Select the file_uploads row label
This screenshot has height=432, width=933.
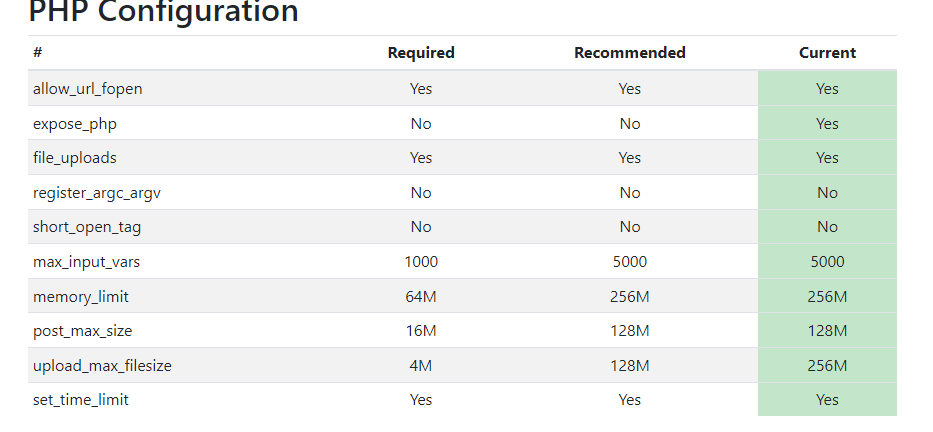75,158
